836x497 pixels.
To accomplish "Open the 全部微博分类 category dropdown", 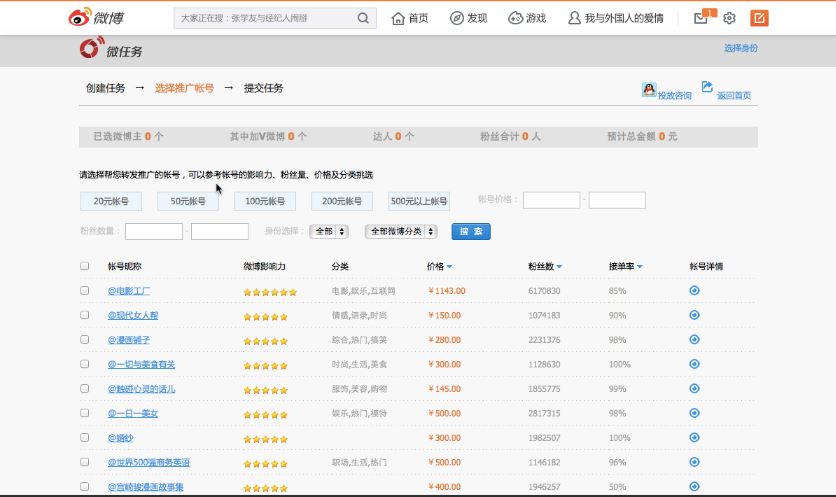I will tap(401, 231).
